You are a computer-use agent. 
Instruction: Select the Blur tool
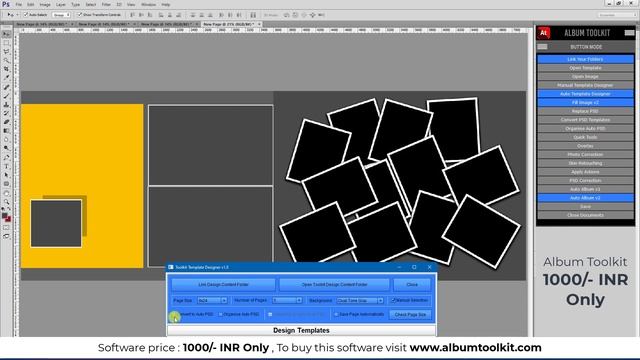coord(6,139)
